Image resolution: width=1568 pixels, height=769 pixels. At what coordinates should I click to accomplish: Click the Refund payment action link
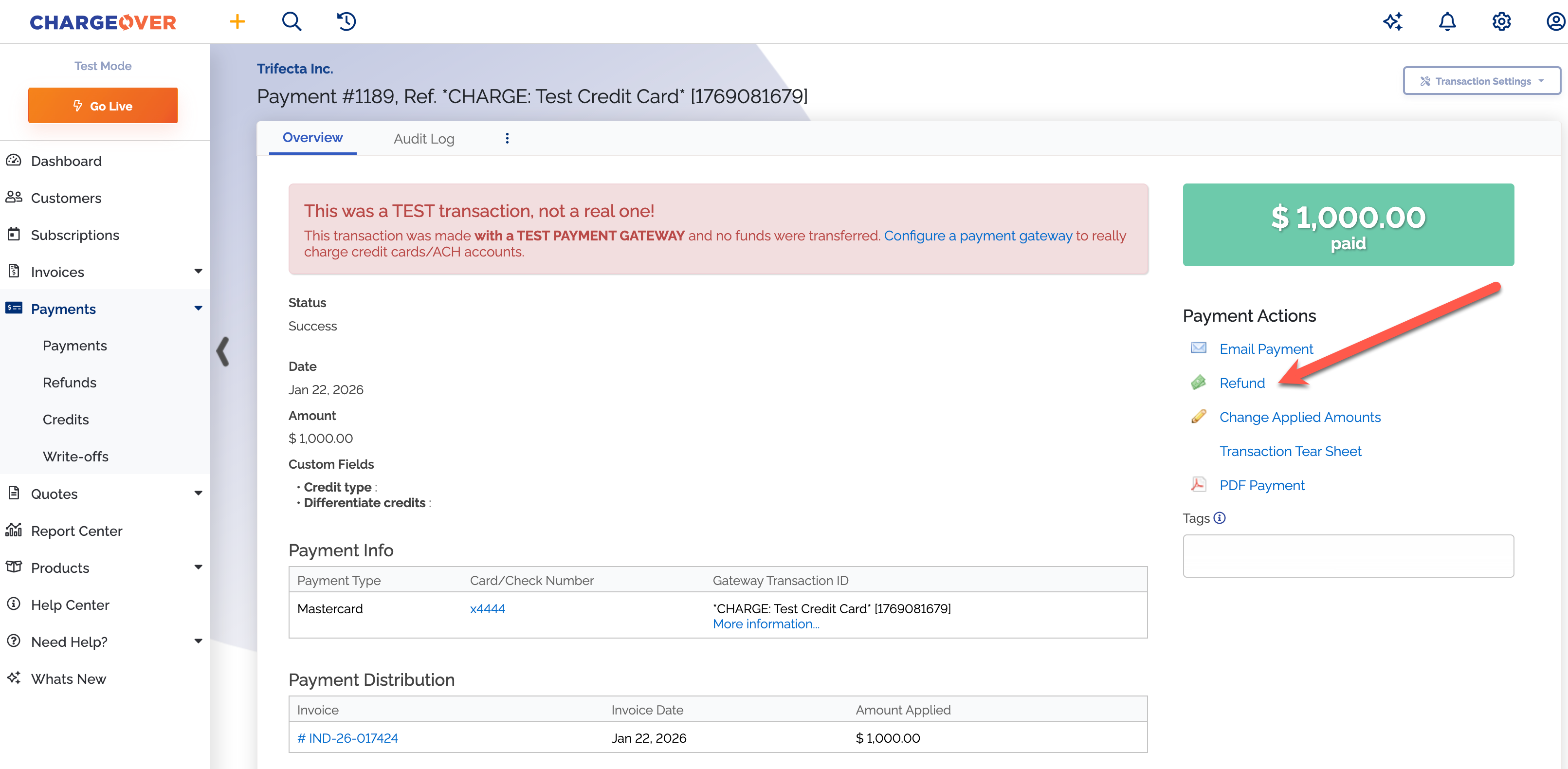click(x=1242, y=383)
